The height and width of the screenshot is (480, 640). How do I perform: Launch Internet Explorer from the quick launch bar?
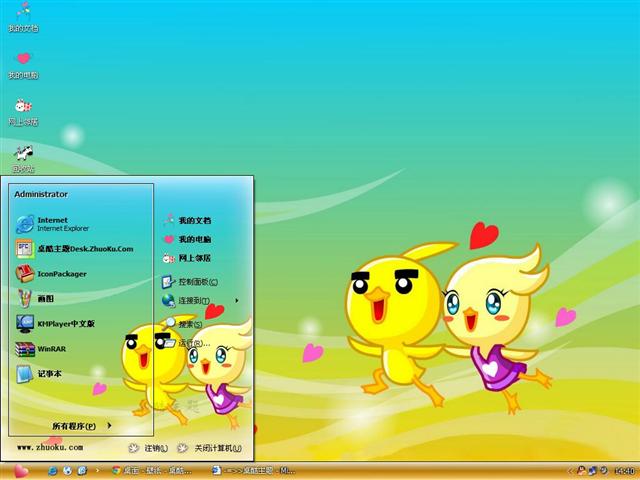point(52,471)
